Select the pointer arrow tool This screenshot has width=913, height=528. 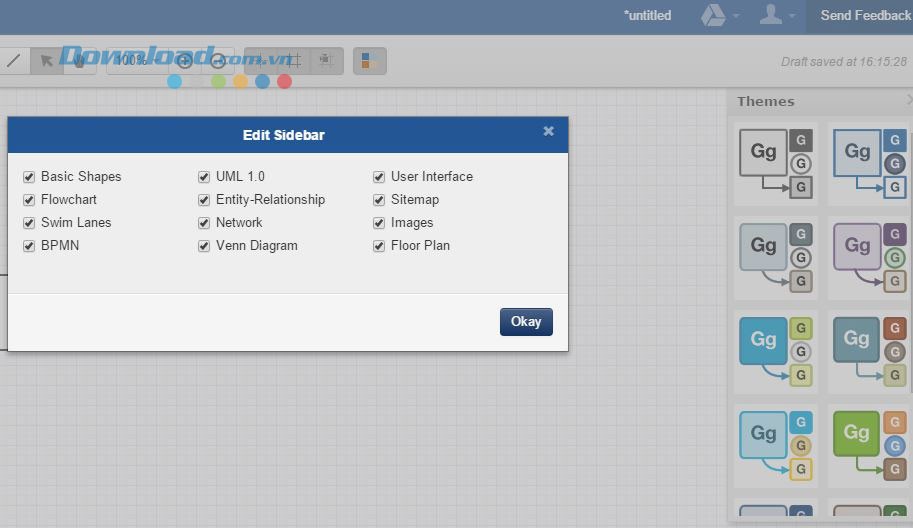[46, 61]
